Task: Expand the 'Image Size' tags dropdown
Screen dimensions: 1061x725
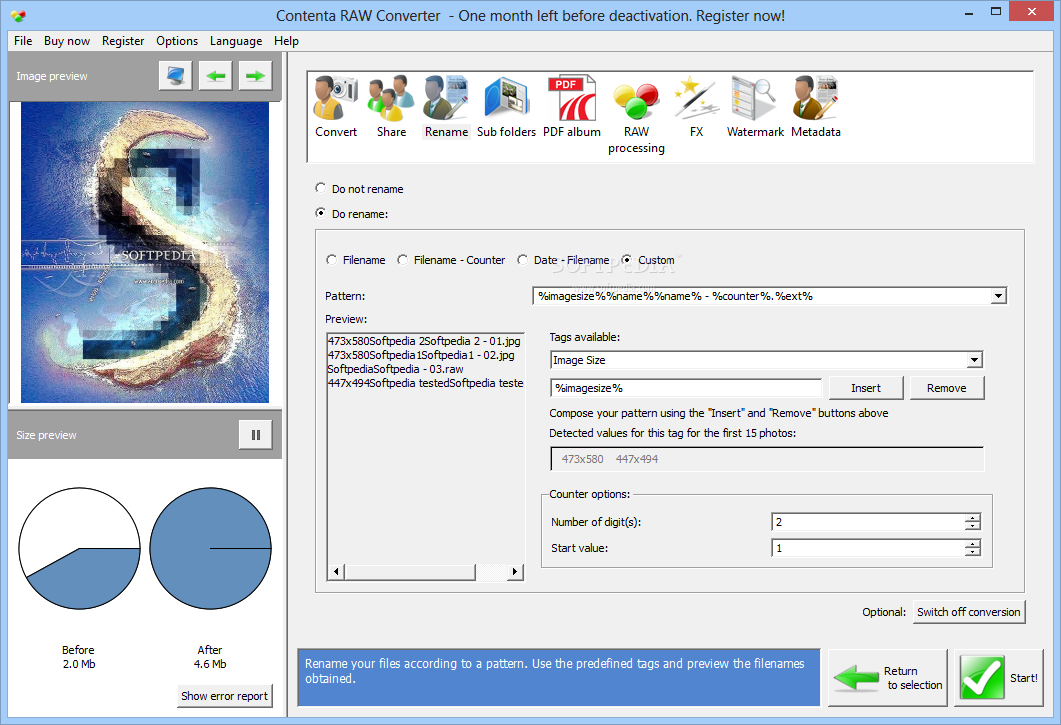Action: point(974,360)
